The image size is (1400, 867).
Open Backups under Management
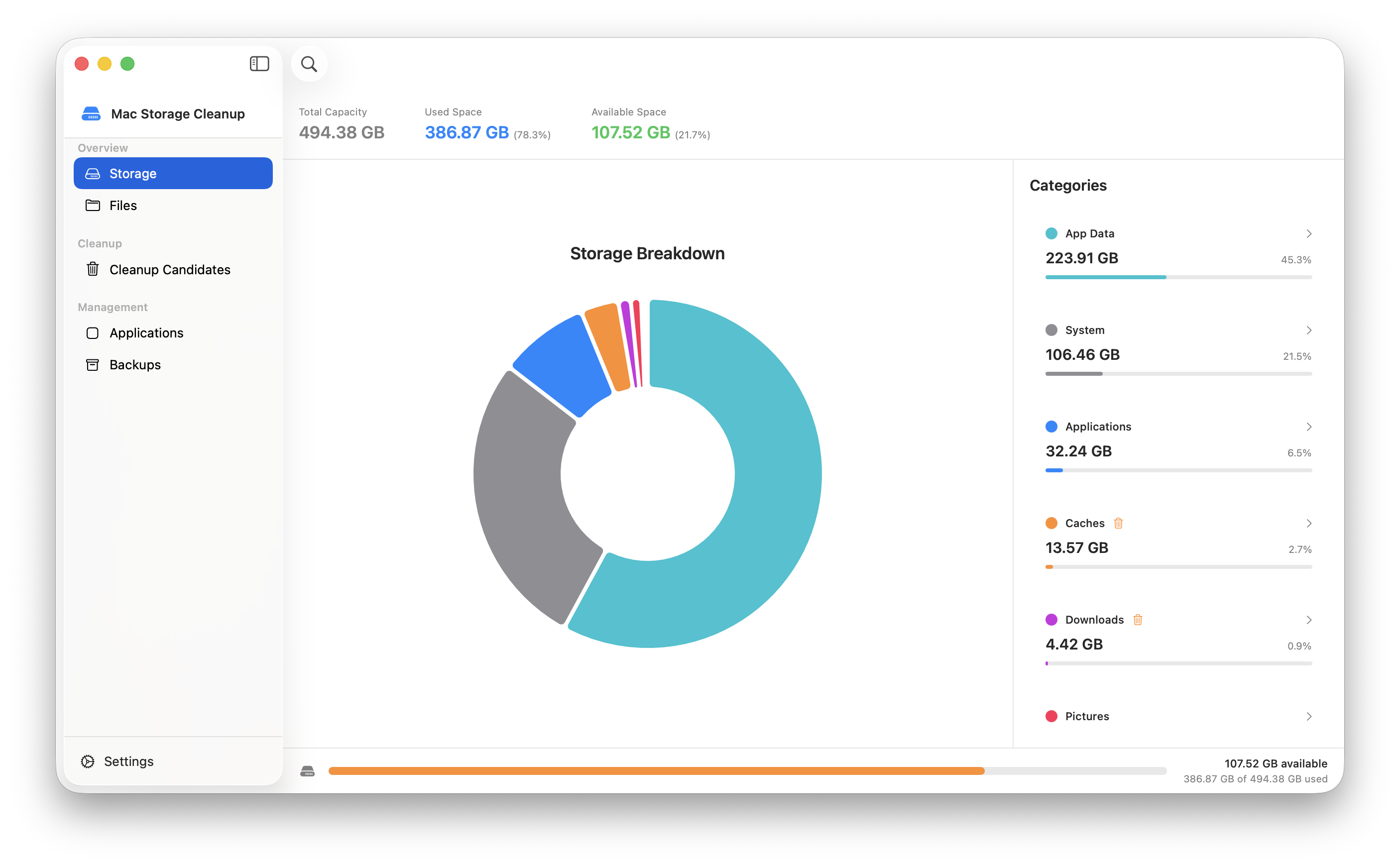click(173, 365)
